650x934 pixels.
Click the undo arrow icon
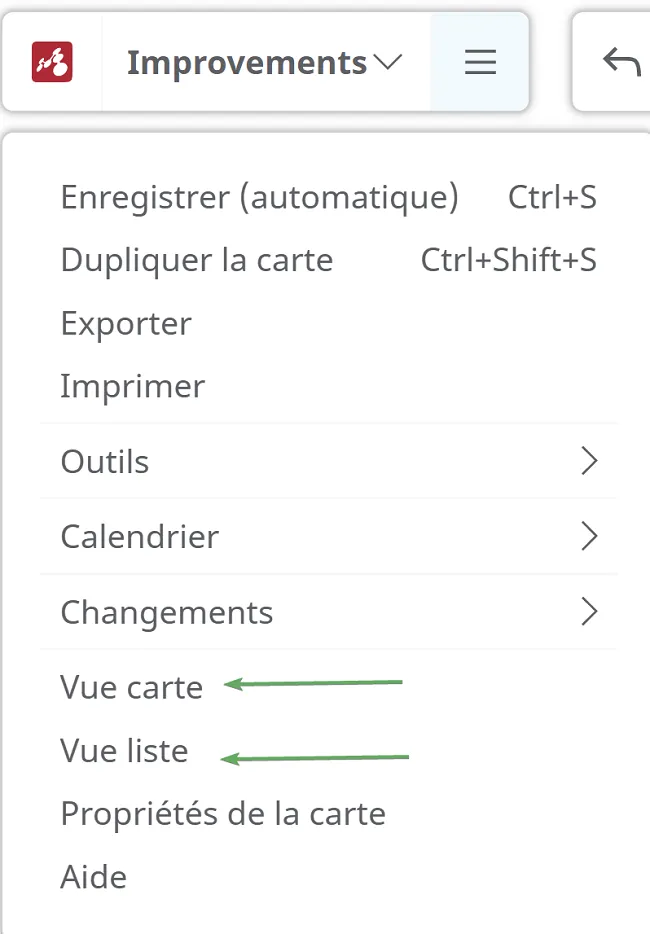[621, 62]
